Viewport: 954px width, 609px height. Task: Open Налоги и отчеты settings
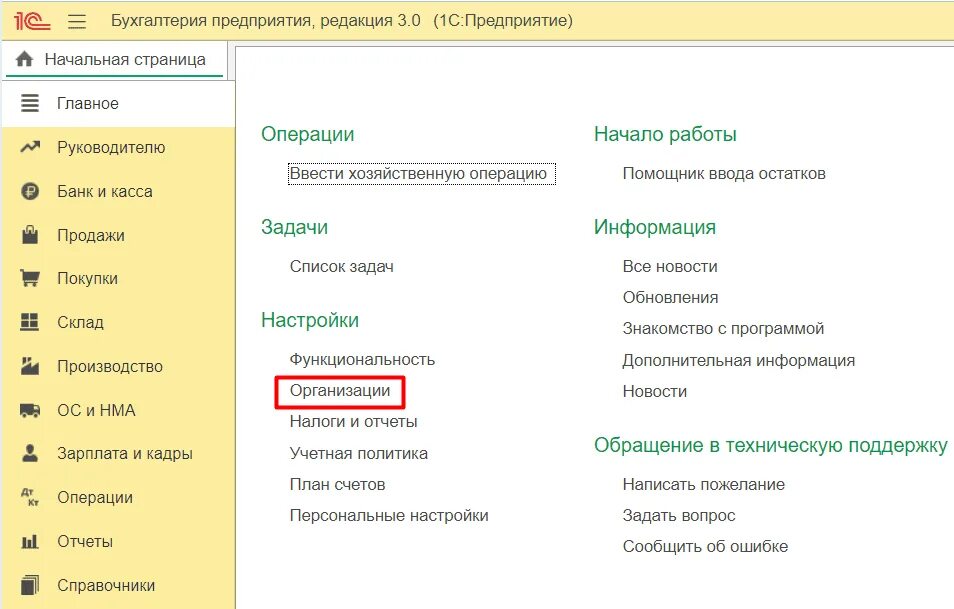pos(353,422)
